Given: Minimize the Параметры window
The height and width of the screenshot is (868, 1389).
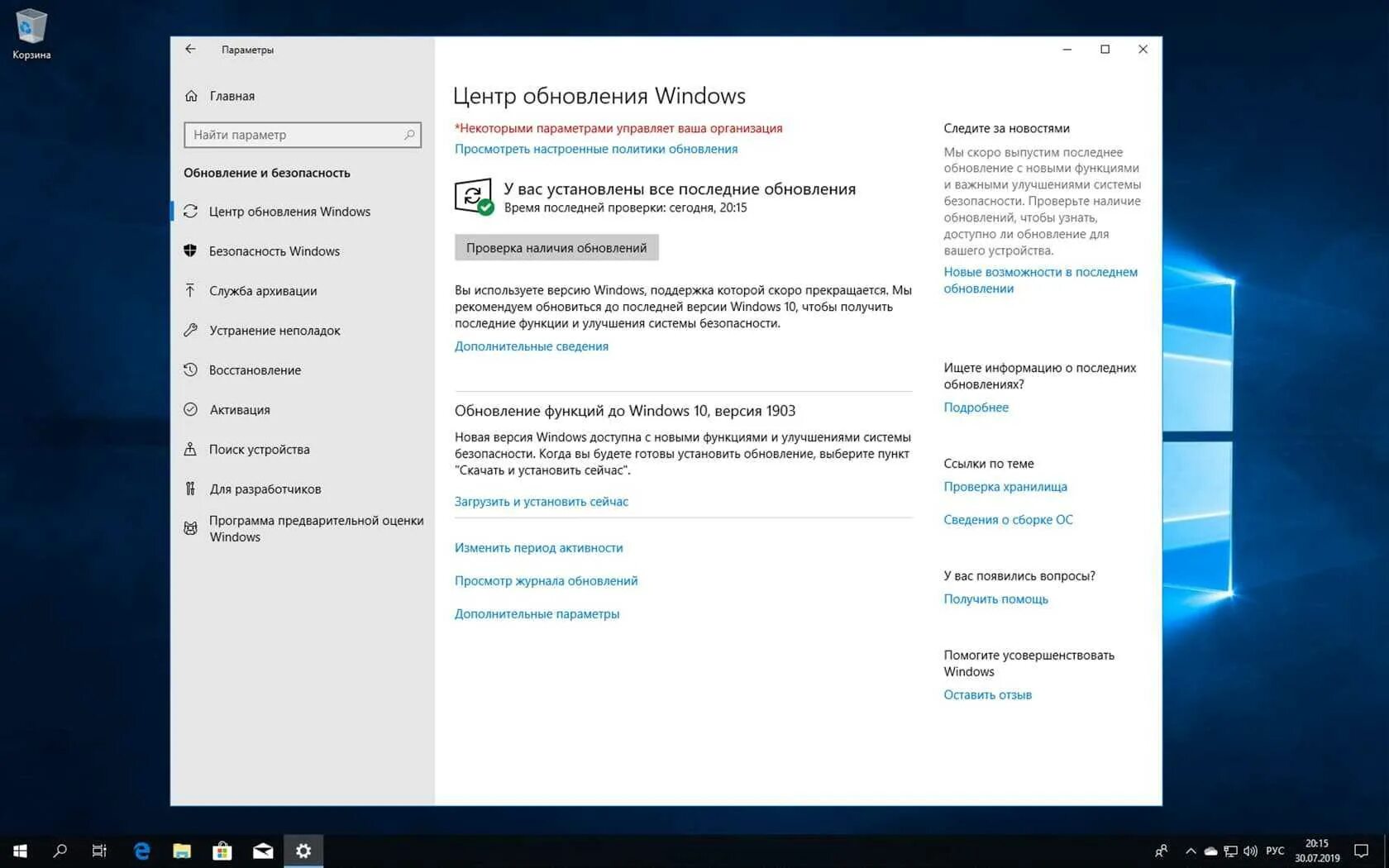Looking at the screenshot, I should point(1067,50).
